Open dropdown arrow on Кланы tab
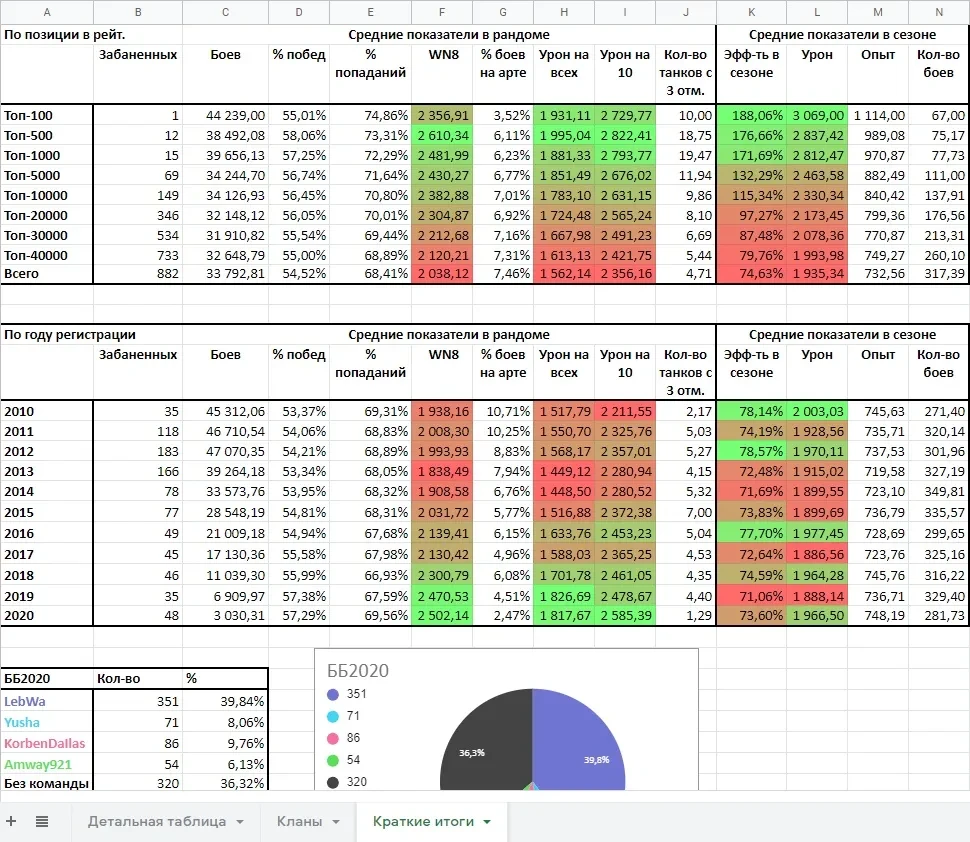 click(336, 822)
